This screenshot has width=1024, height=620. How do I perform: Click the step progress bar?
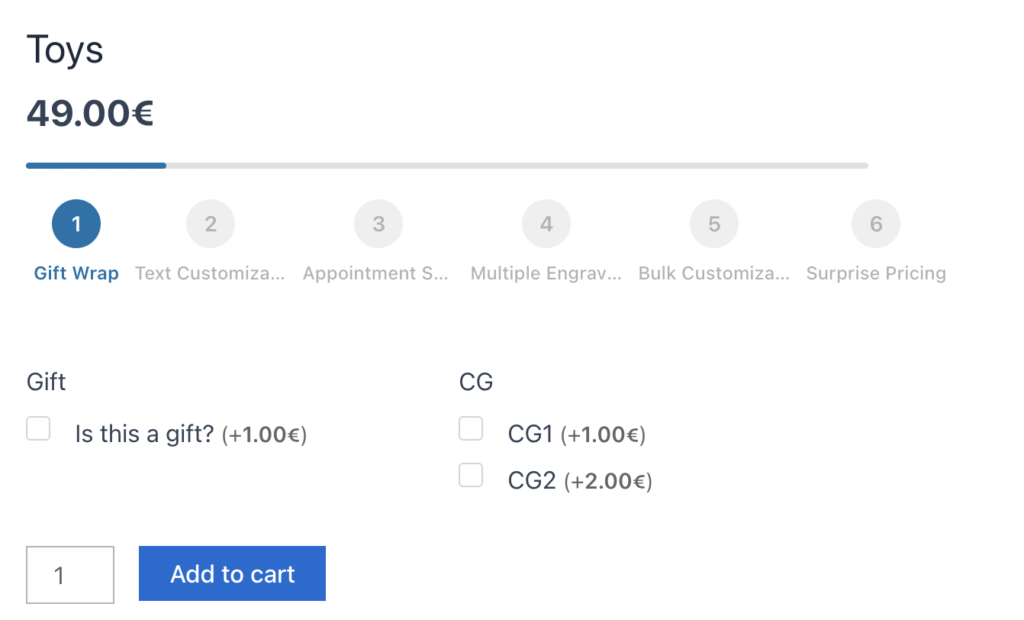[447, 165]
